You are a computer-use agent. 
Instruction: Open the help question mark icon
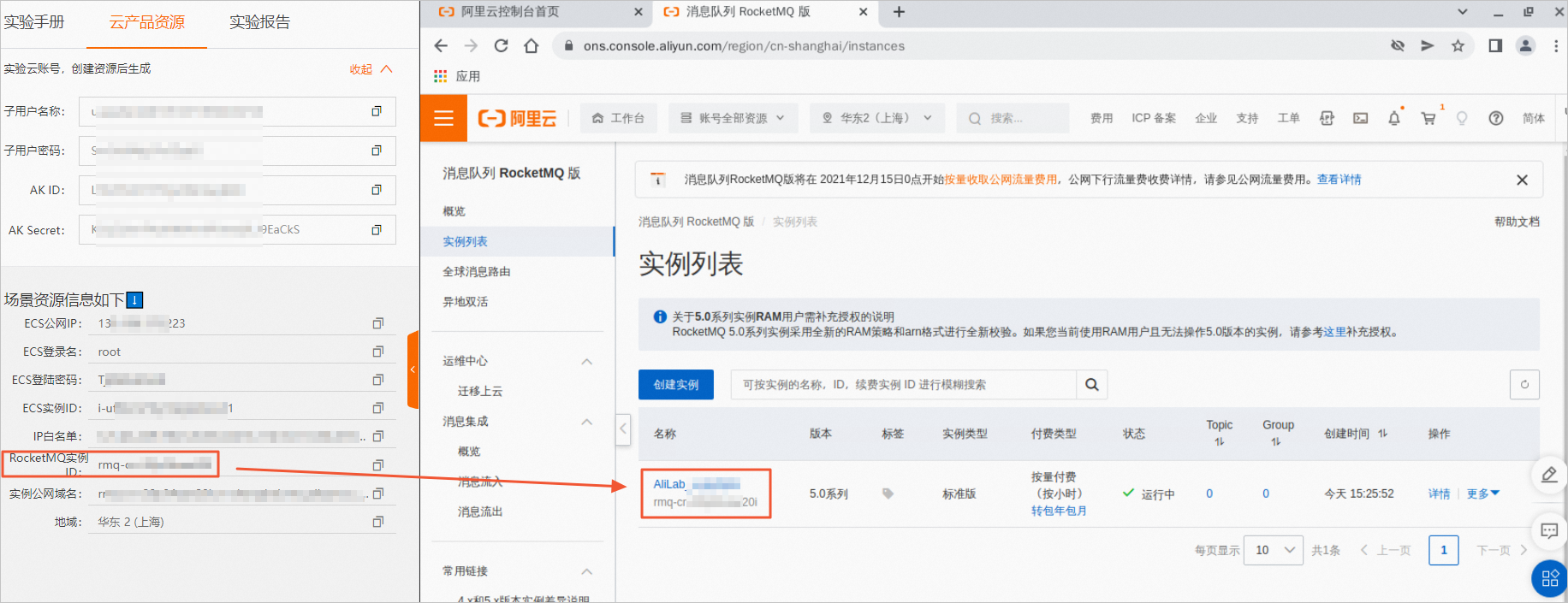click(x=1495, y=118)
